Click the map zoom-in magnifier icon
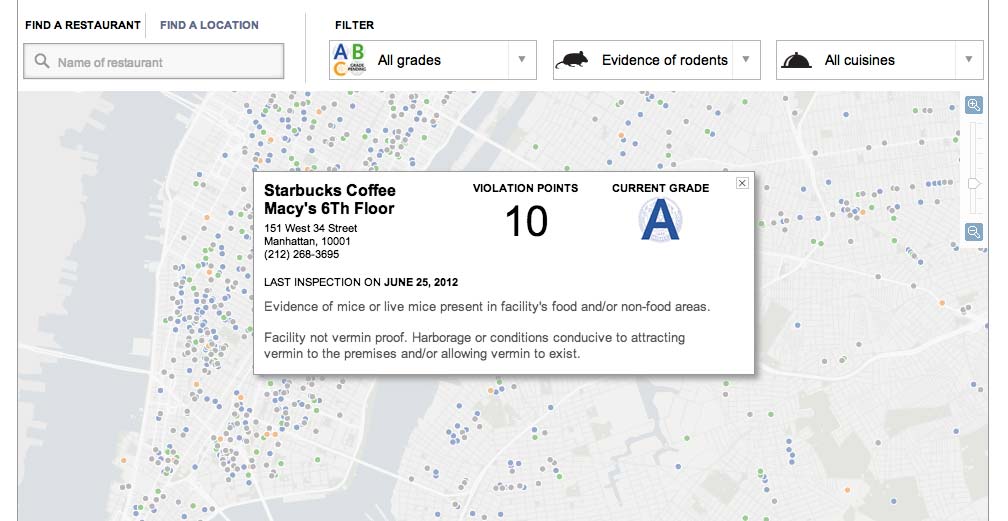The width and height of the screenshot is (1008, 521). coord(974,105)
